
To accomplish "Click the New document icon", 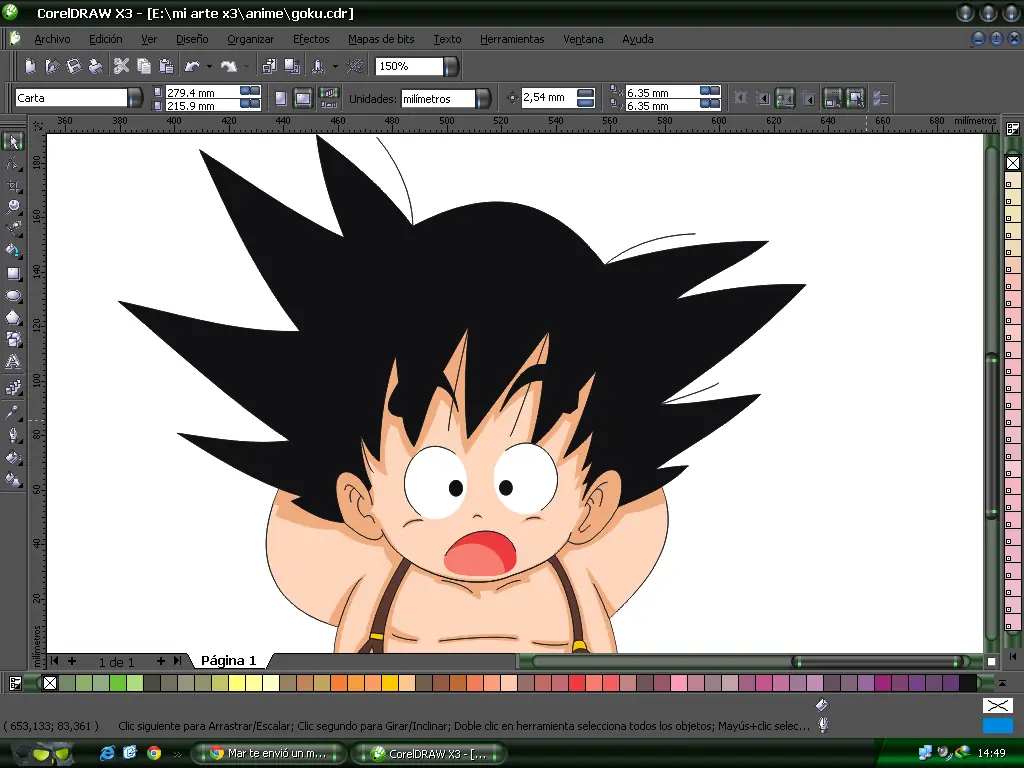I will click(30, 66).
